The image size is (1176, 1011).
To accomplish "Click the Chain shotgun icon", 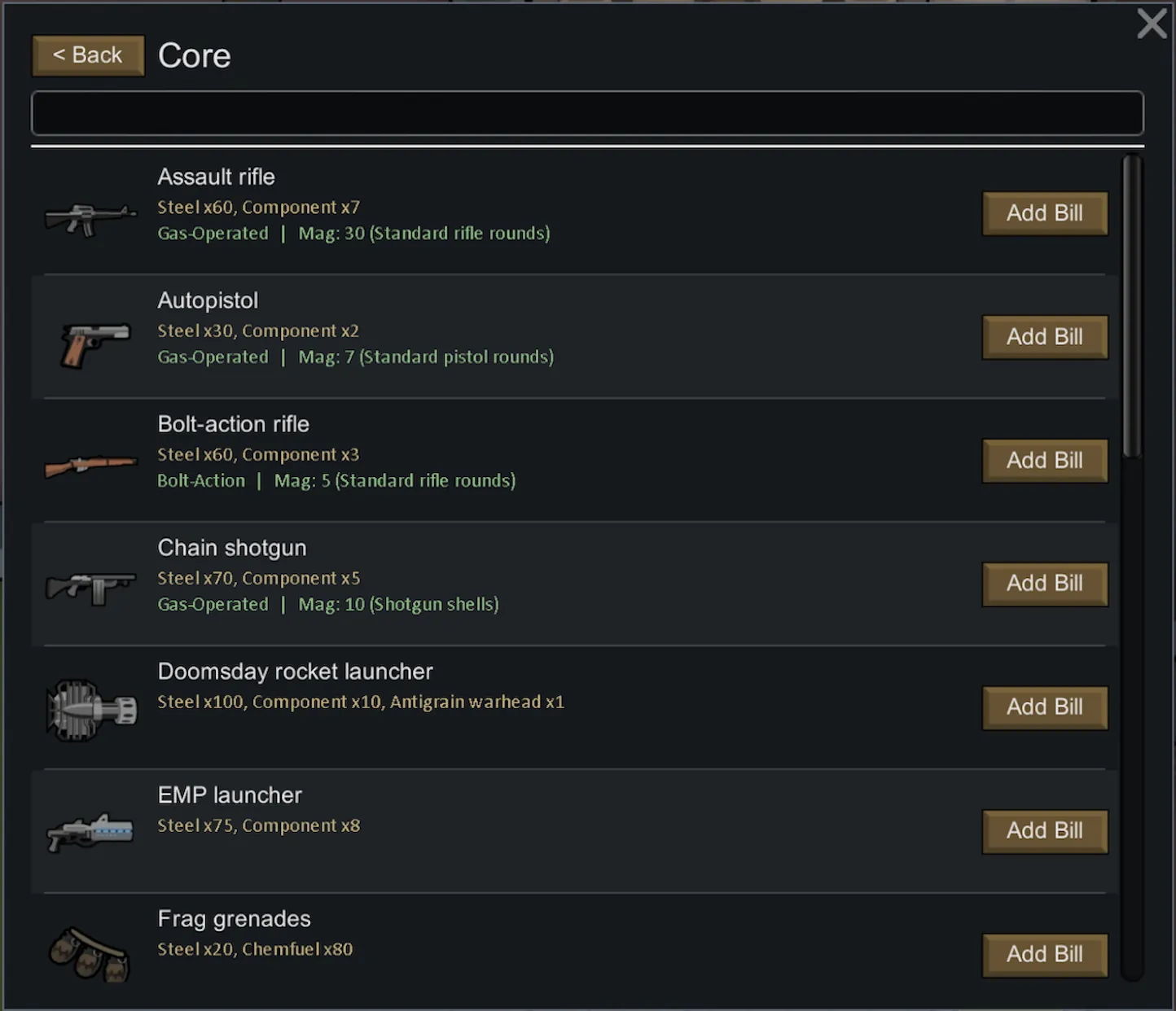I will (90, 587).
